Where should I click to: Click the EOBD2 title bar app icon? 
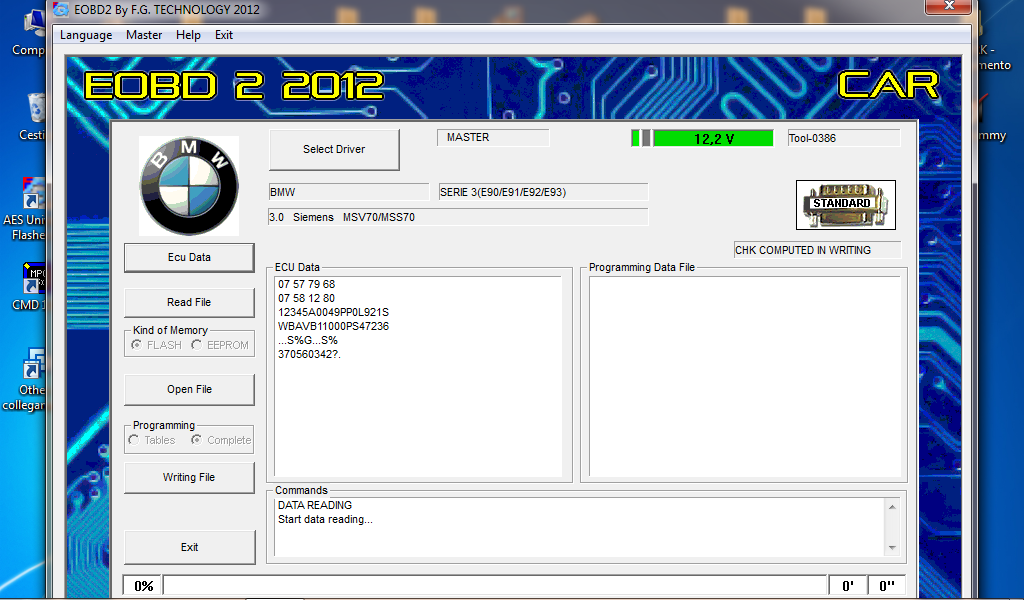61,9
